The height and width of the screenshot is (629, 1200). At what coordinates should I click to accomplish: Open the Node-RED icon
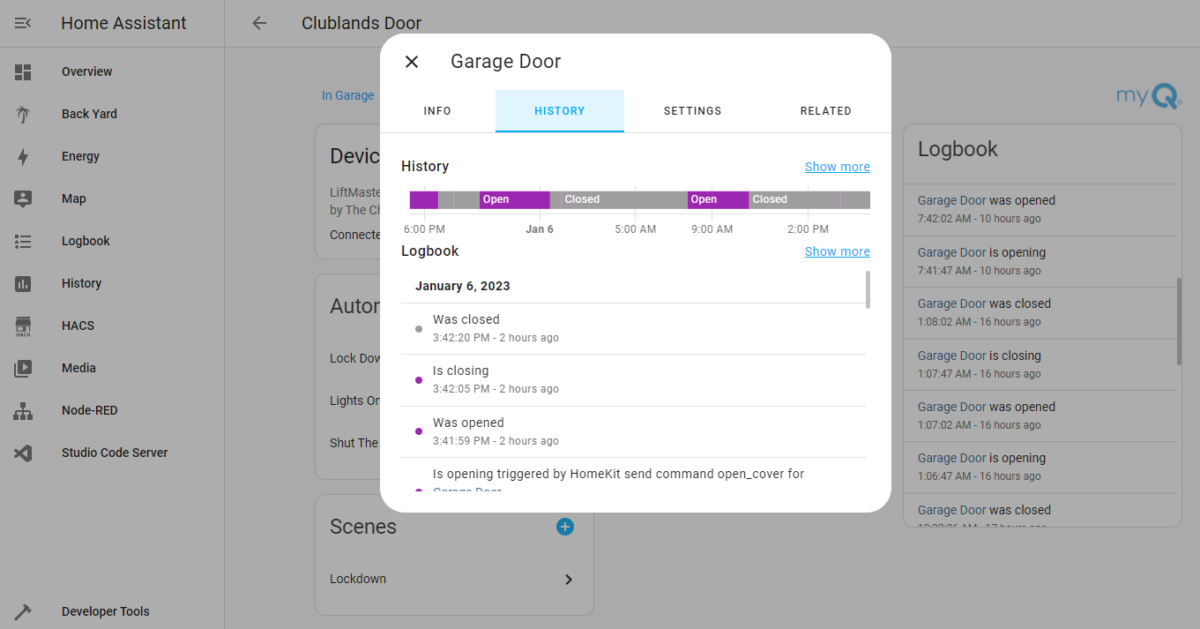tap(24, 410)
